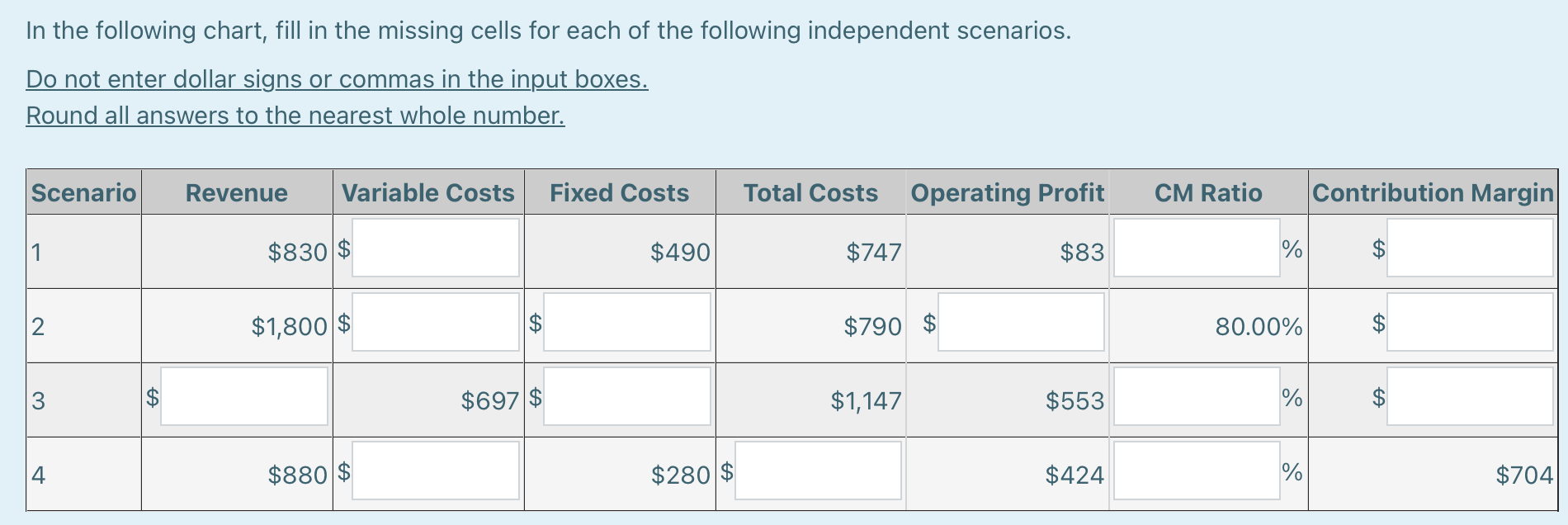1568x525 pixels.
Task: Click the Operating Profit input for Scenario 2
Action: point(1021,324)
